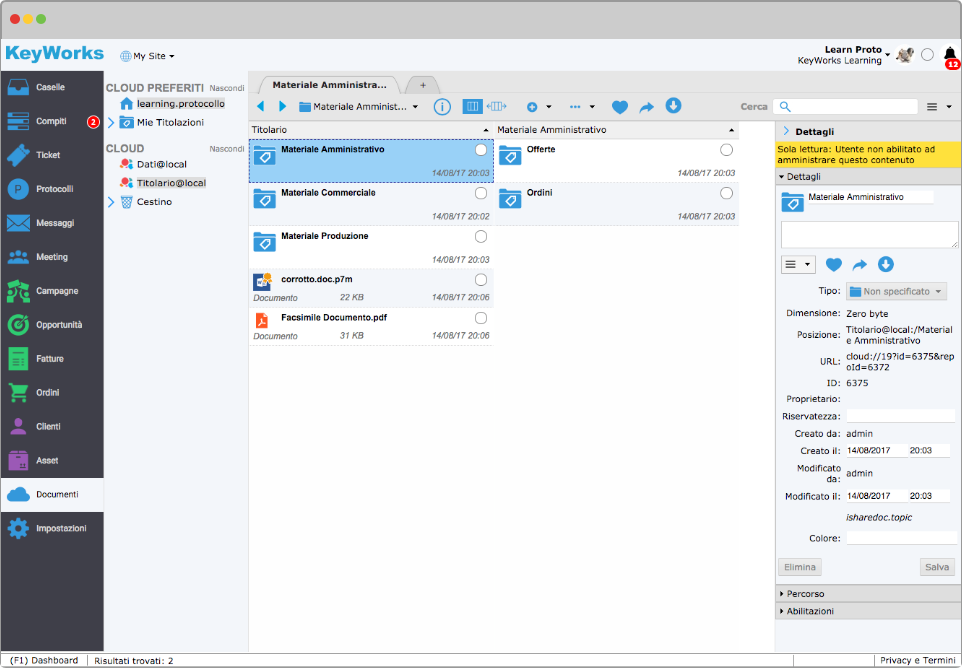Show info with the circled i icon

point(442,107)
